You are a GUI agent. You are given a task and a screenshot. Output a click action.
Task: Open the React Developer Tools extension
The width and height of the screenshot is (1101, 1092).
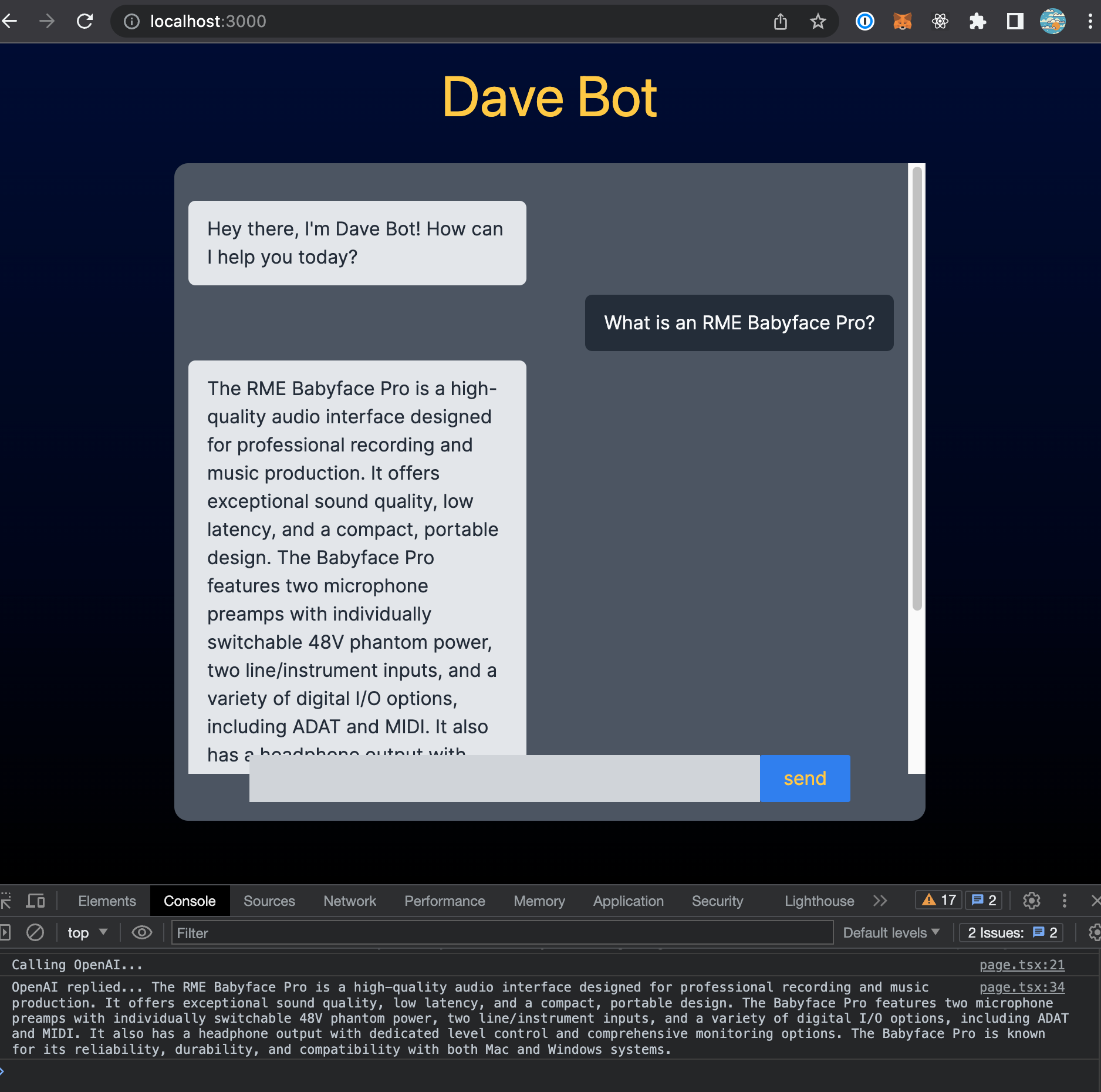(x=941, y=22)
